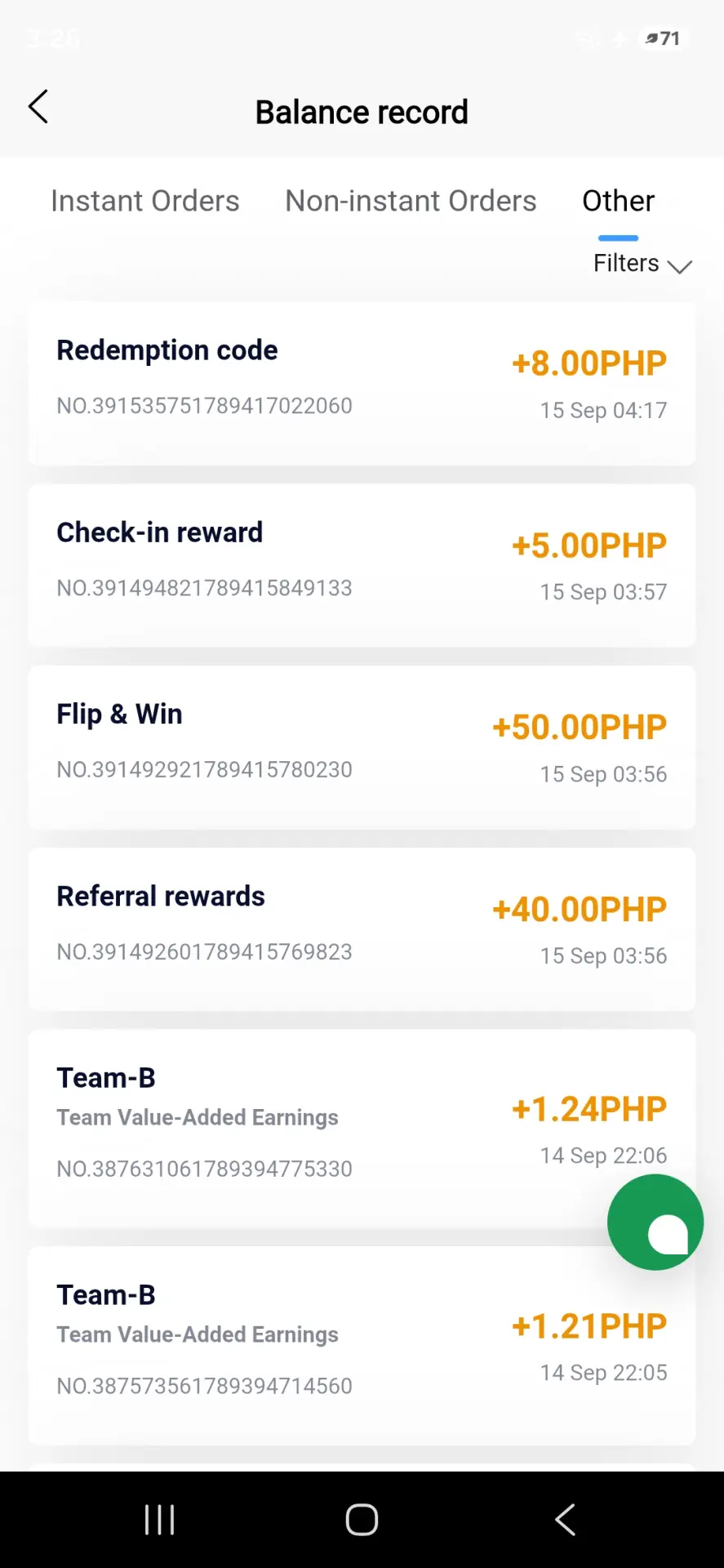Click the +50.00PHP amount

[x=580, y=727]
